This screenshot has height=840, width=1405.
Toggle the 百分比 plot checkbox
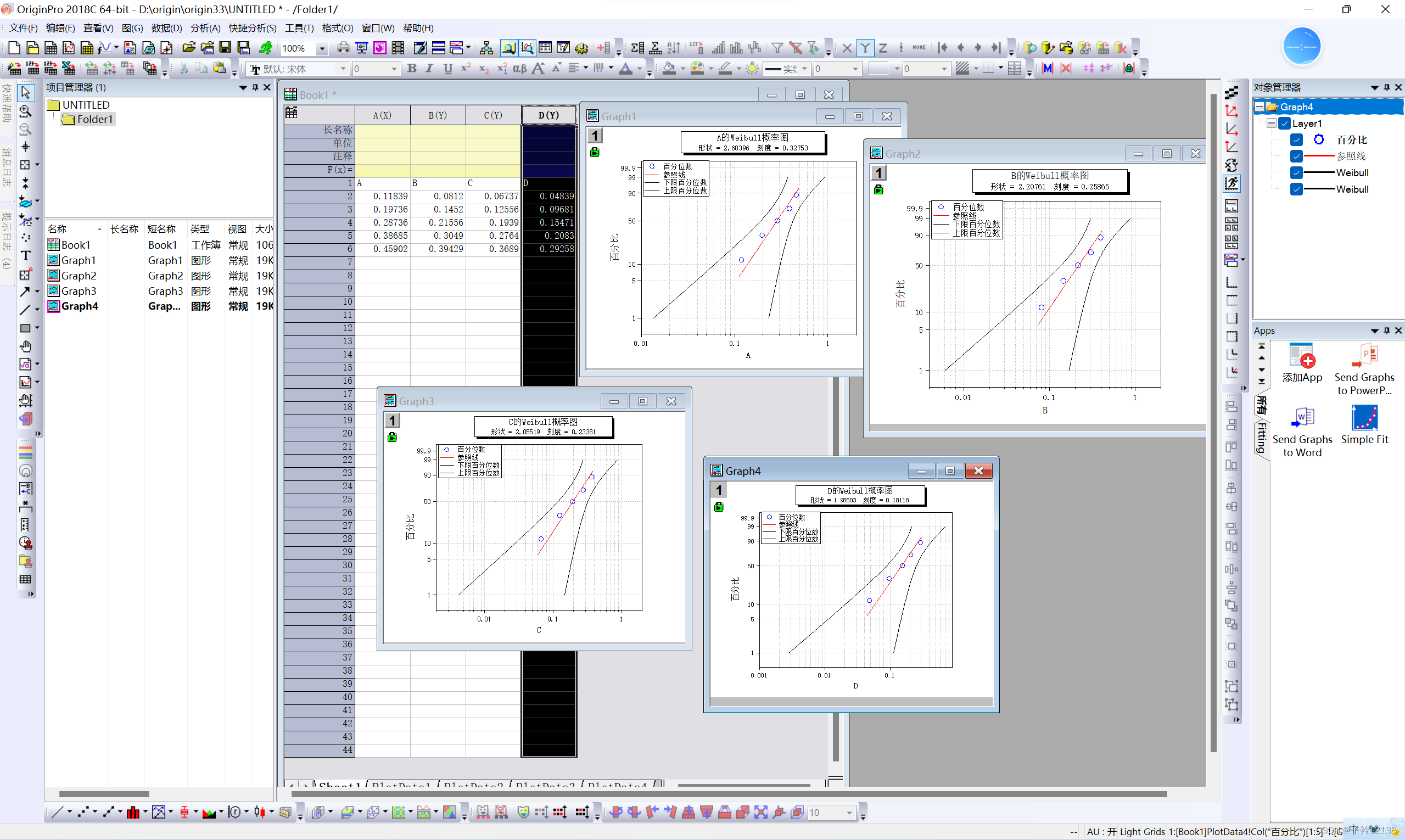pyautogui.click(x=1296, y=140)
